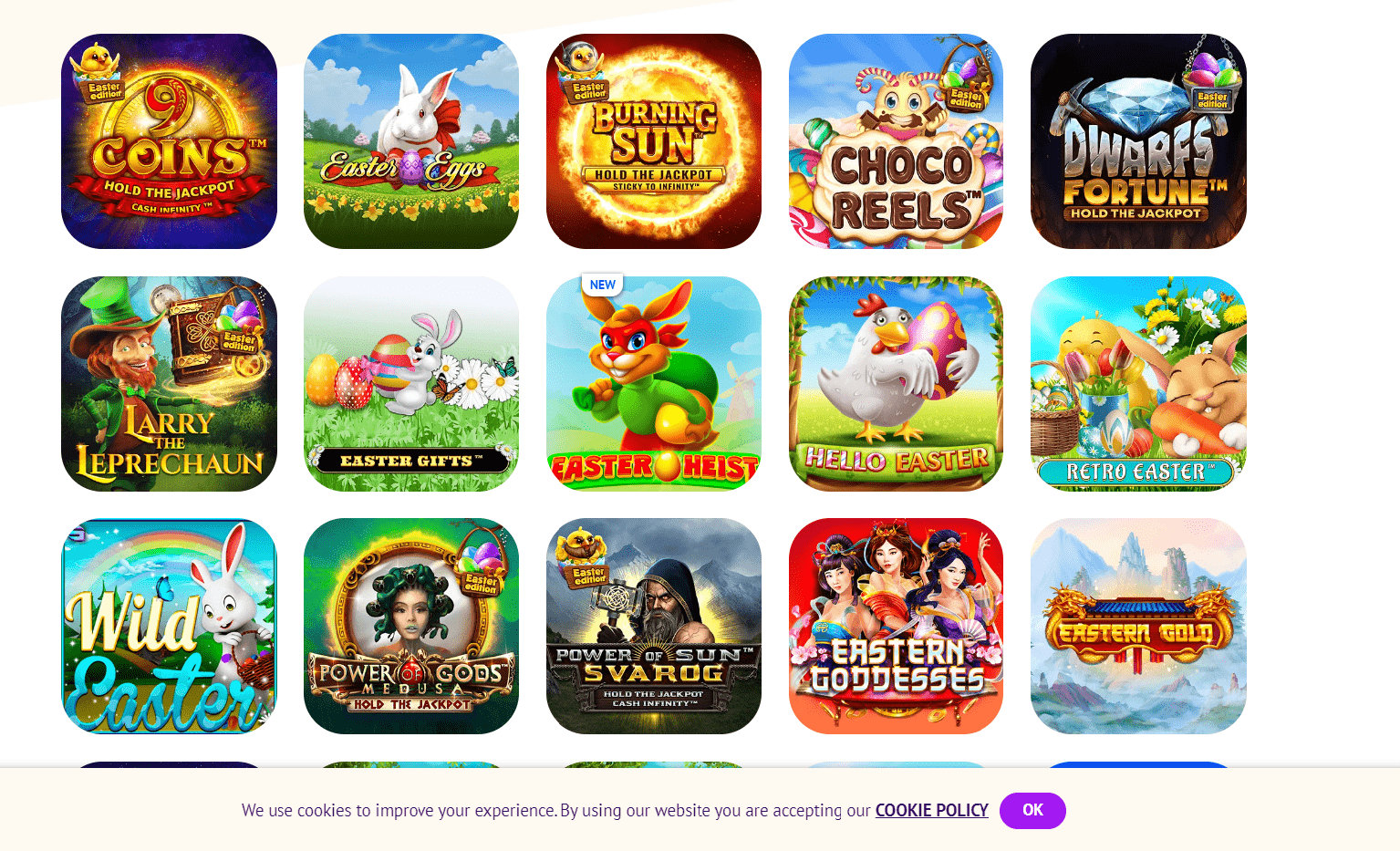Launch the Wild Easter game
The image size is (1400, 851).
[169, 627]
